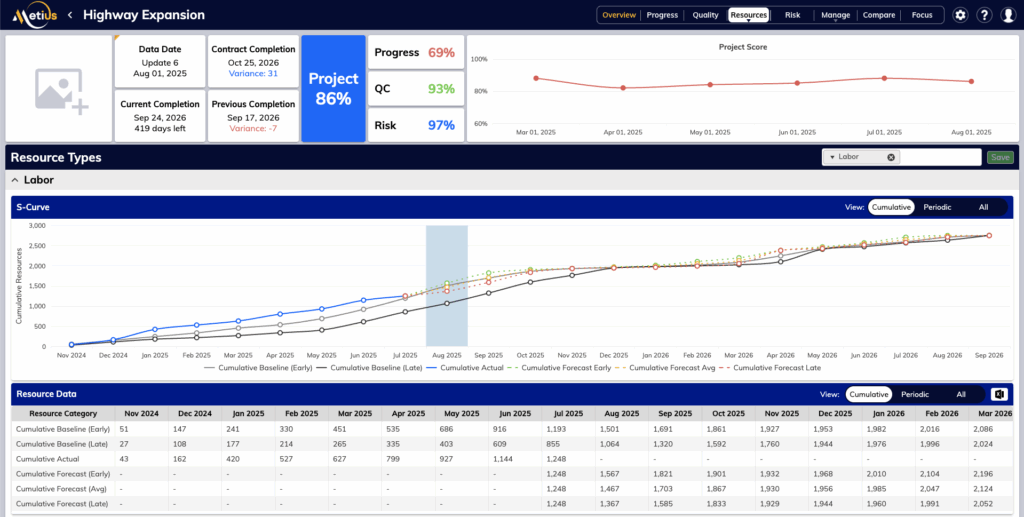
Task: Collapse the Labor section
Action: click(15, 180)
